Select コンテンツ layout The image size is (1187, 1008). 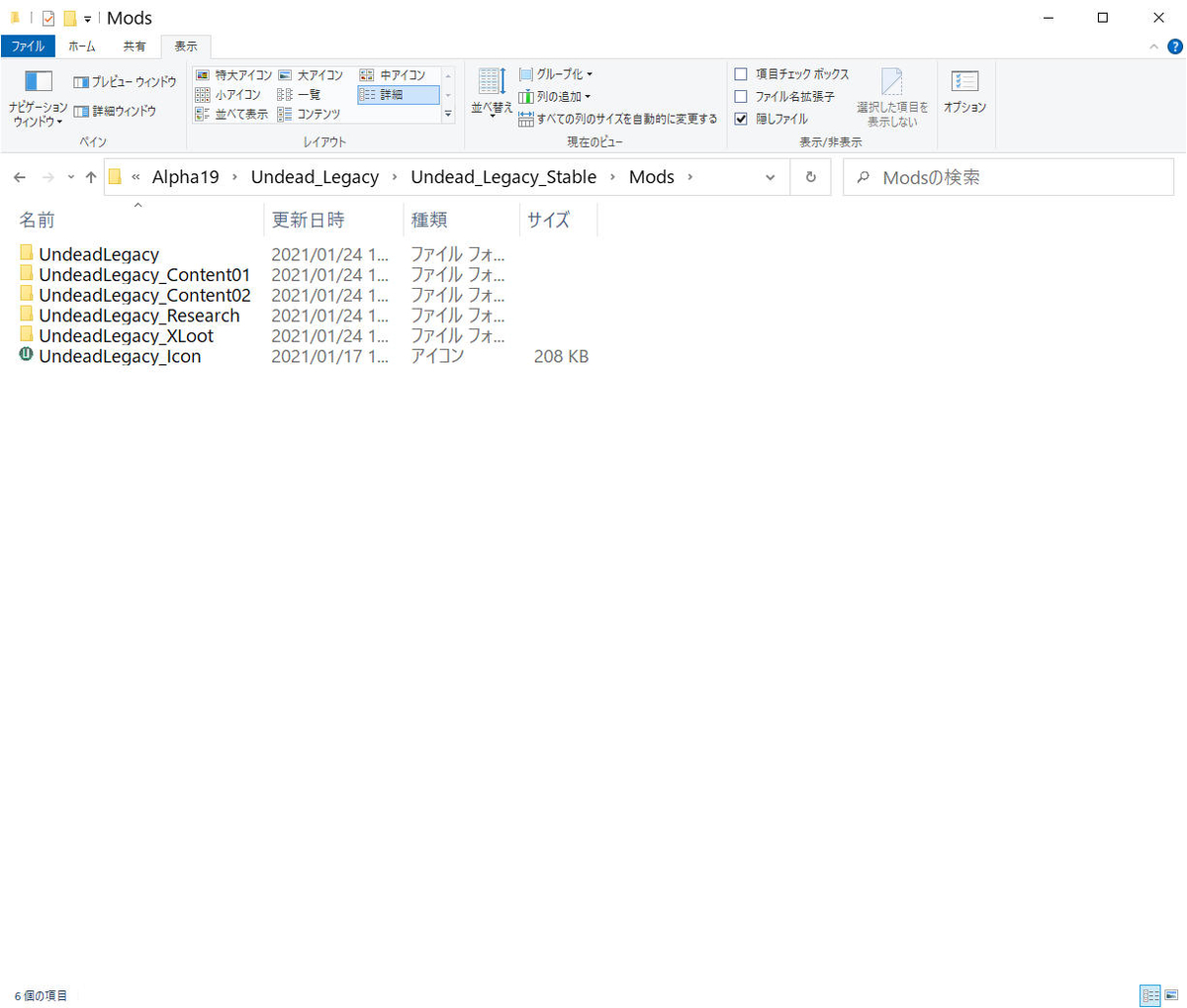pyautogui.click(x=309, y=115)
